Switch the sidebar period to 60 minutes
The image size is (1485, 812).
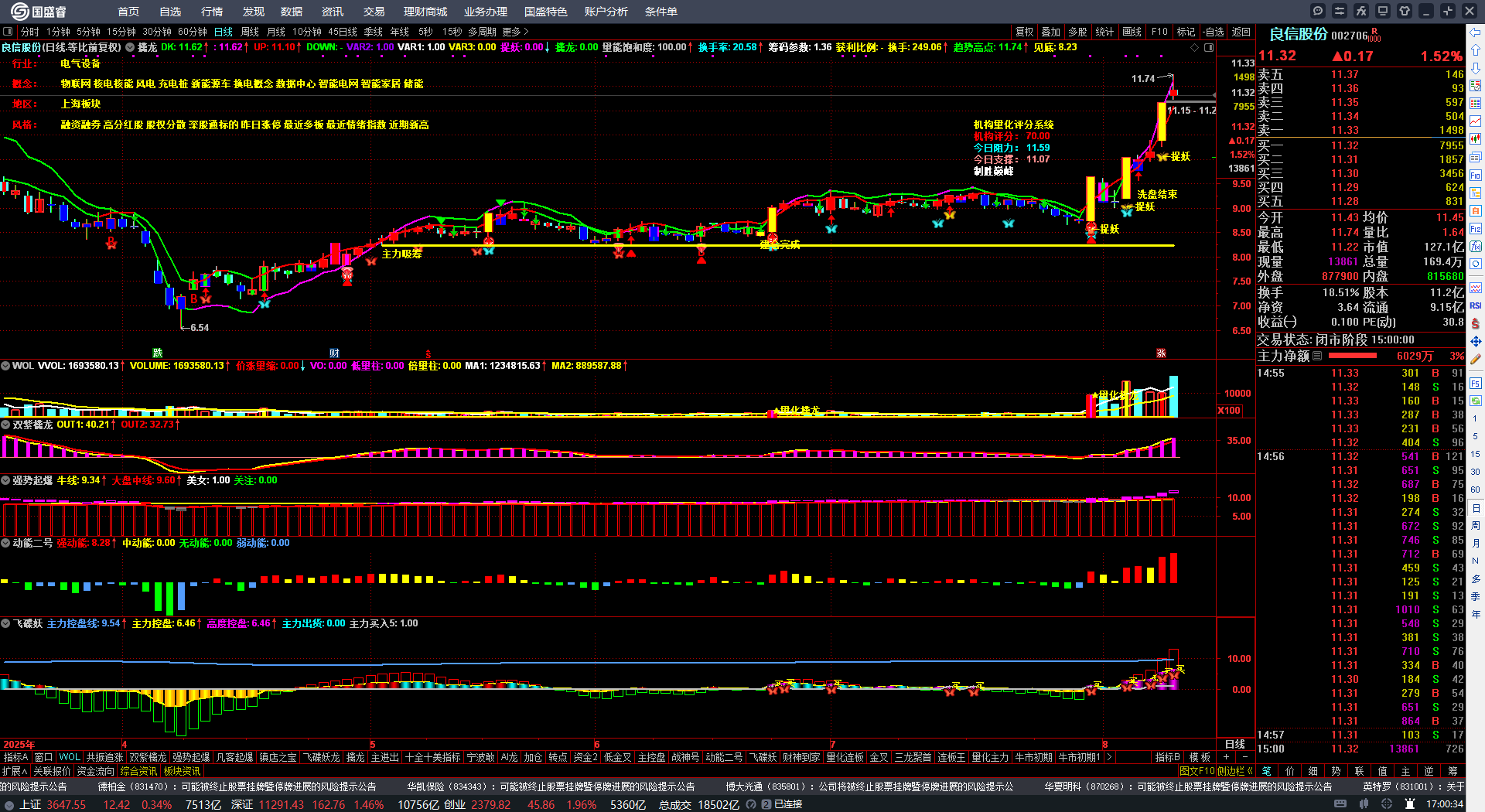[x=1476, y=490]
